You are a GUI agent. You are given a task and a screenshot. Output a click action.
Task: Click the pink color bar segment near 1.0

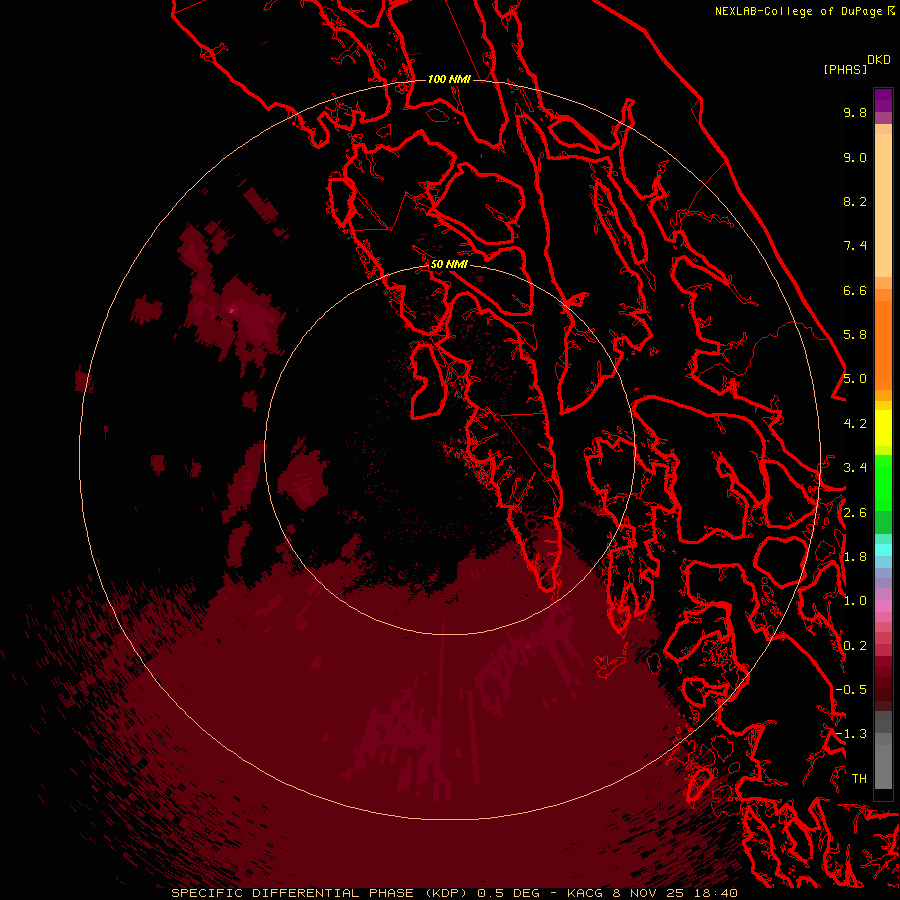point(883,606)
